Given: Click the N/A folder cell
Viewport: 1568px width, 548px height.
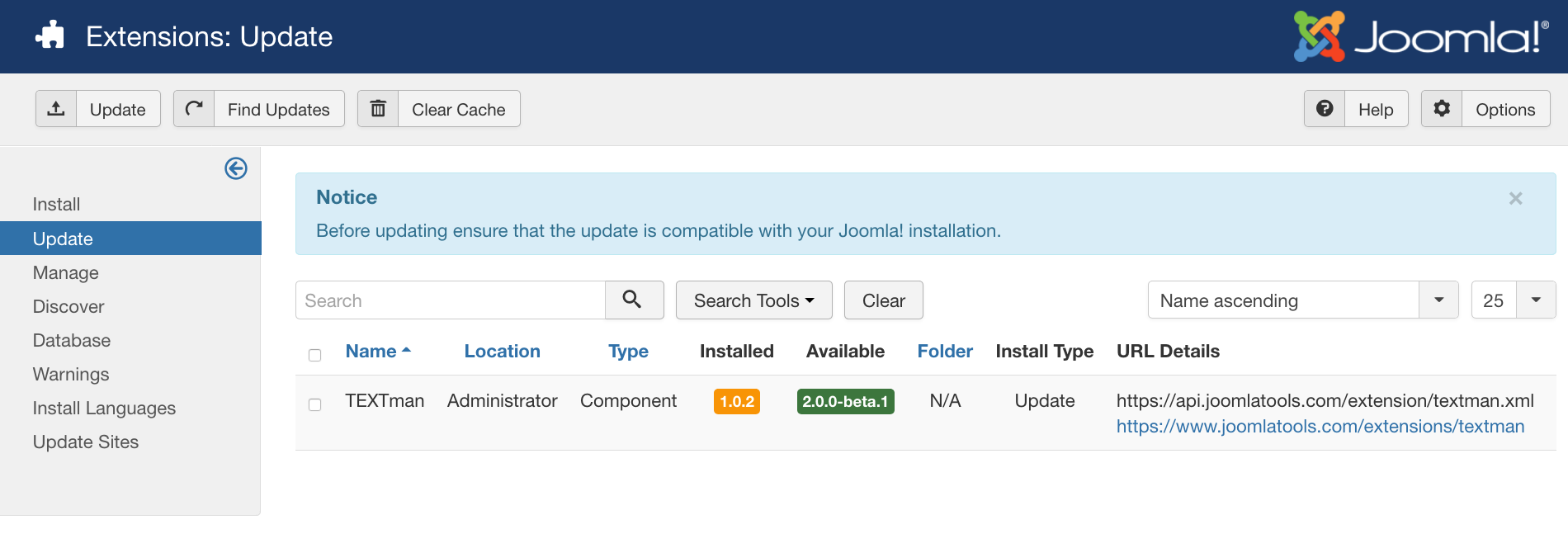Looking at the screenshot, I should pos(945,400).
